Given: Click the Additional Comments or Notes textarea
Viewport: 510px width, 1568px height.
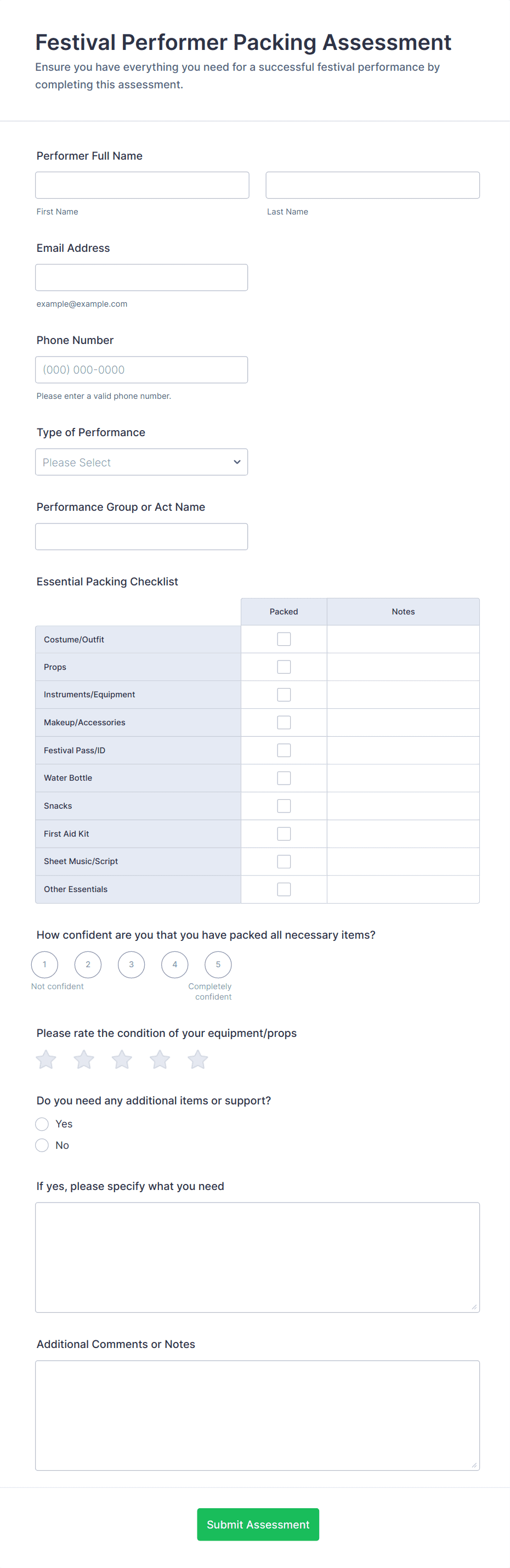Looking at the screenshot, I should [257, 1415].
